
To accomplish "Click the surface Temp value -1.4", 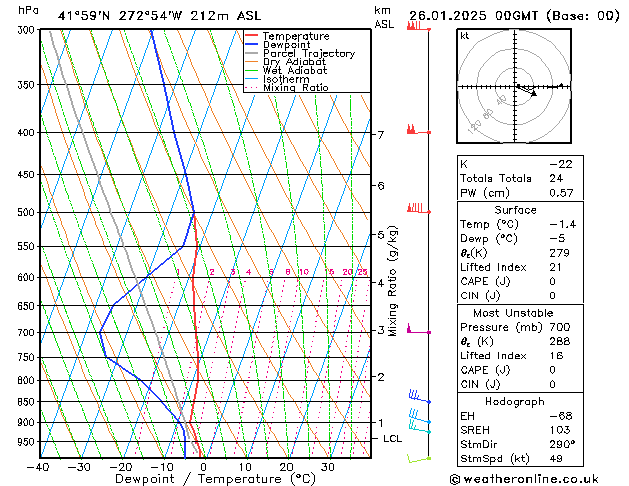I will [562, 224].
